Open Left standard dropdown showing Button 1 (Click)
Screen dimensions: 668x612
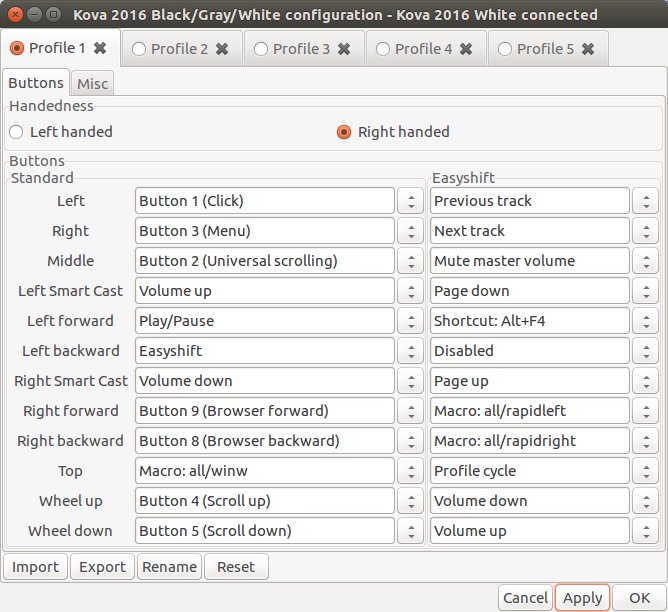pyautogui.click(x=265, y=201)
